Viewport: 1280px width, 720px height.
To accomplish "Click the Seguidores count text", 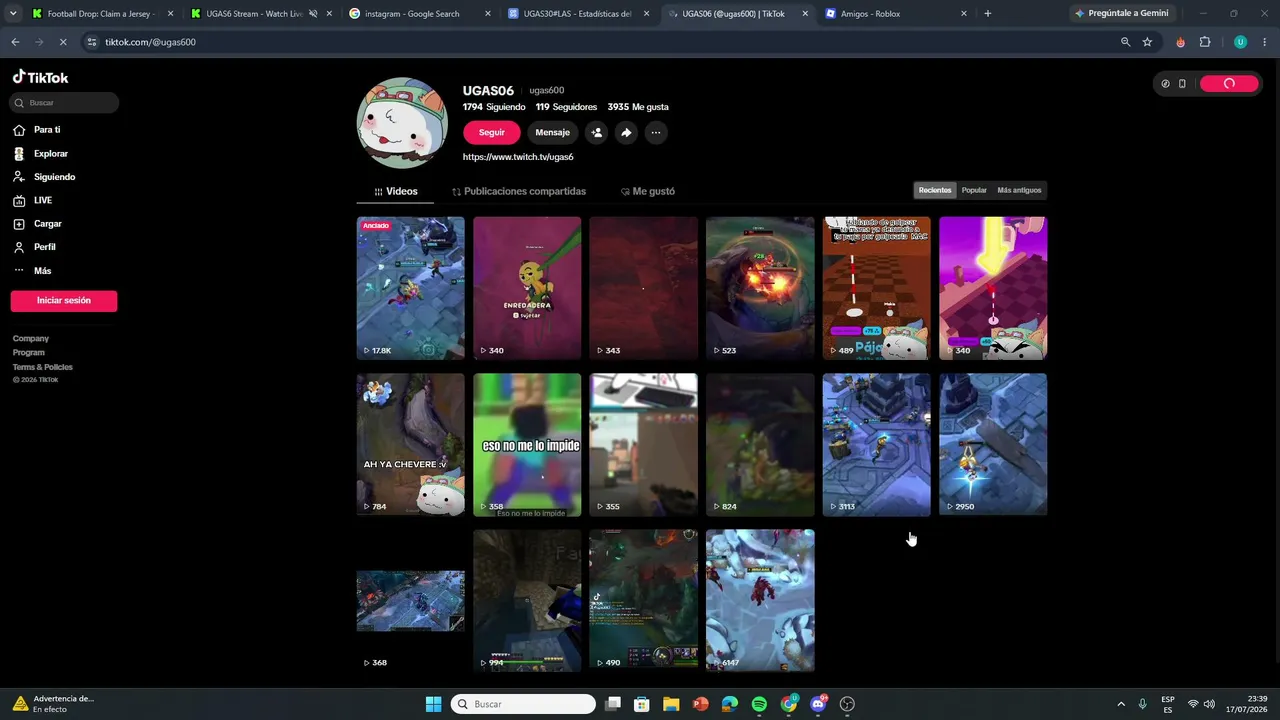I will pos(566,107).
